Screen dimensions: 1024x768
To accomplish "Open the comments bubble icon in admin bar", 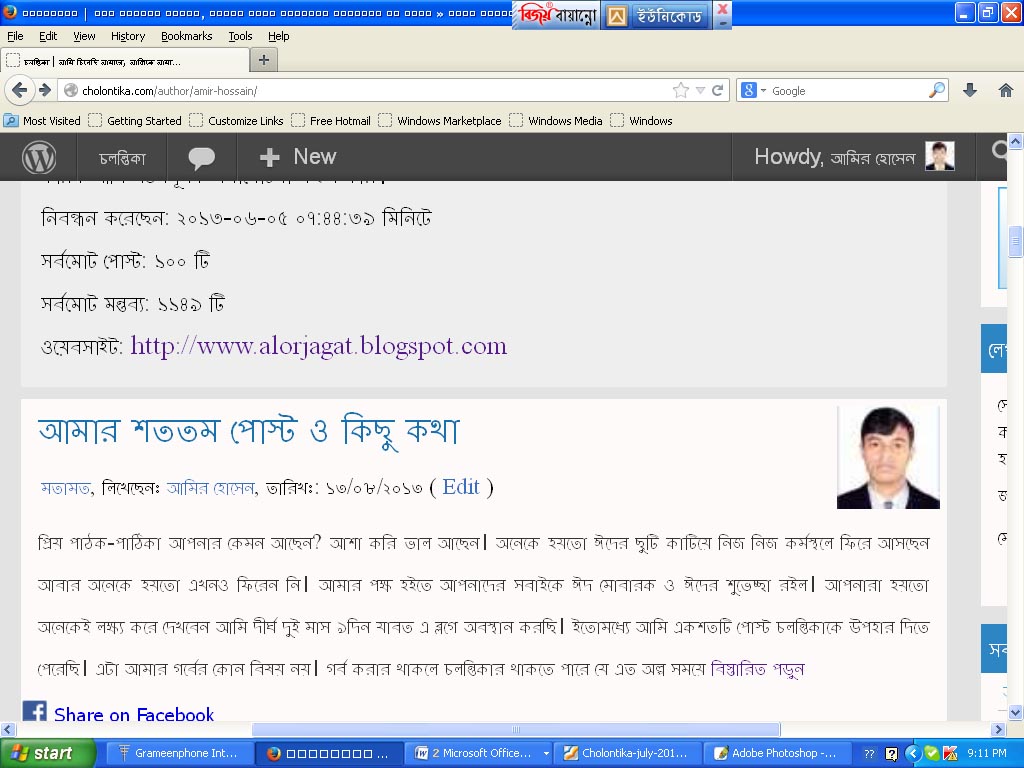I will point(201,157).
